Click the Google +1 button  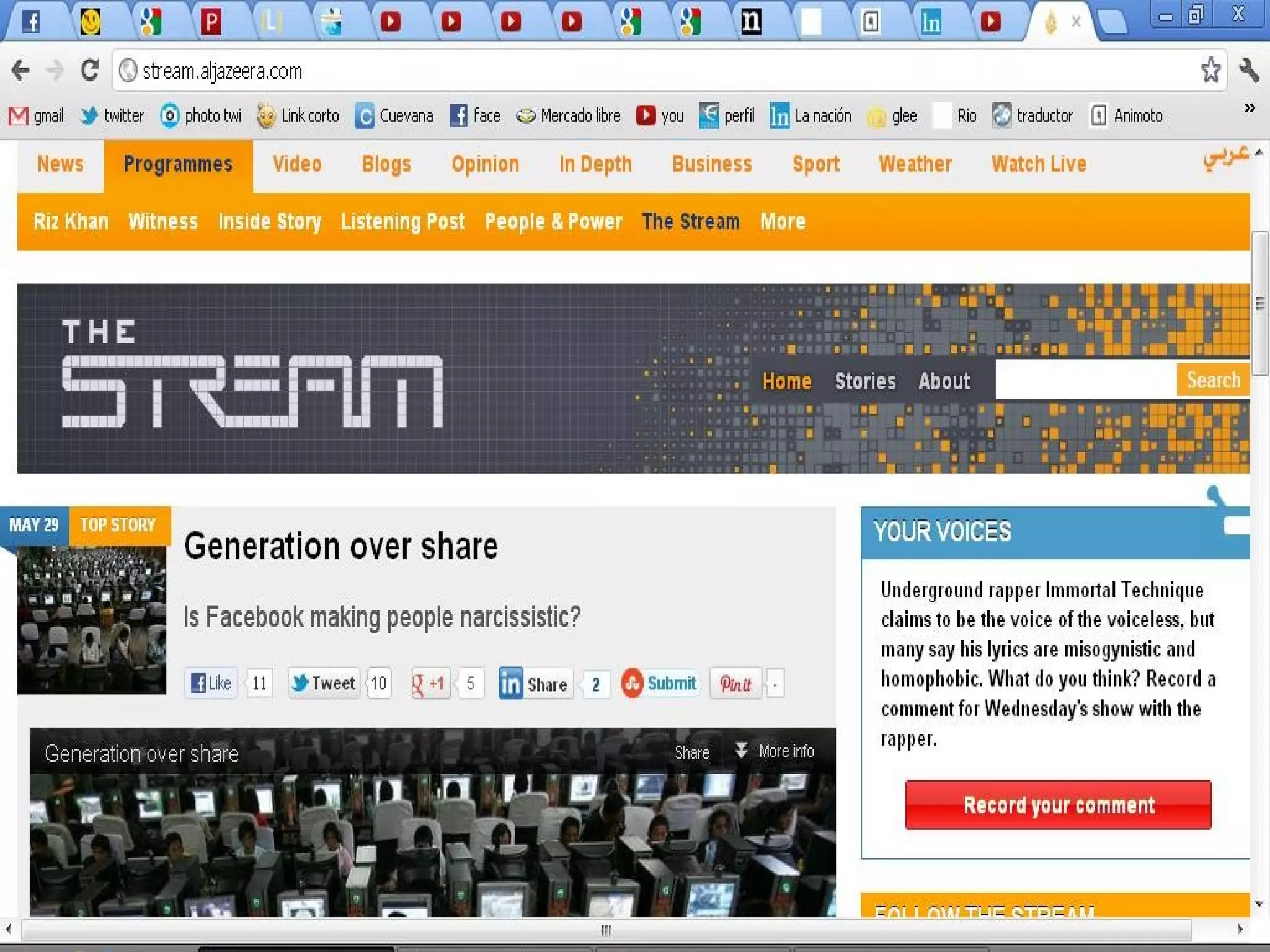click(x=430, y=684)
